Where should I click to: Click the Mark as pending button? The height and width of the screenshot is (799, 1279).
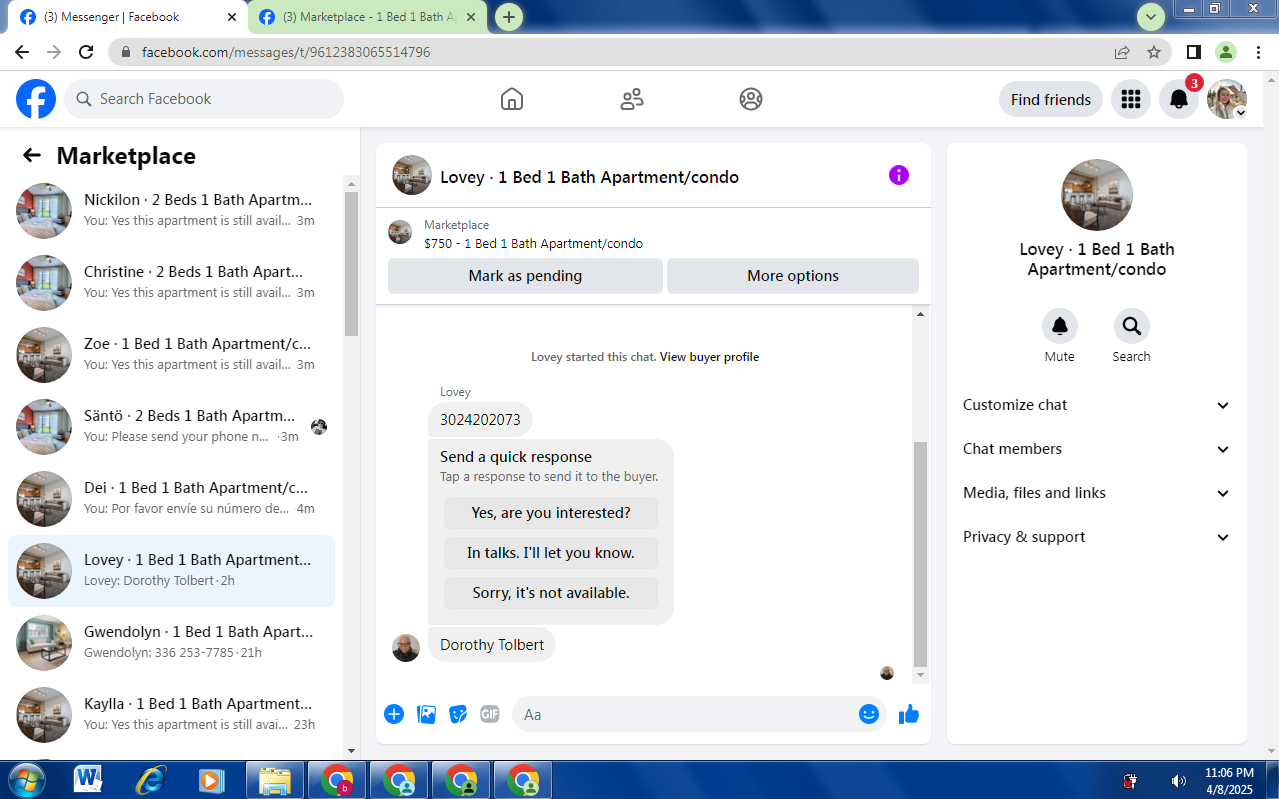coord(525,276)
